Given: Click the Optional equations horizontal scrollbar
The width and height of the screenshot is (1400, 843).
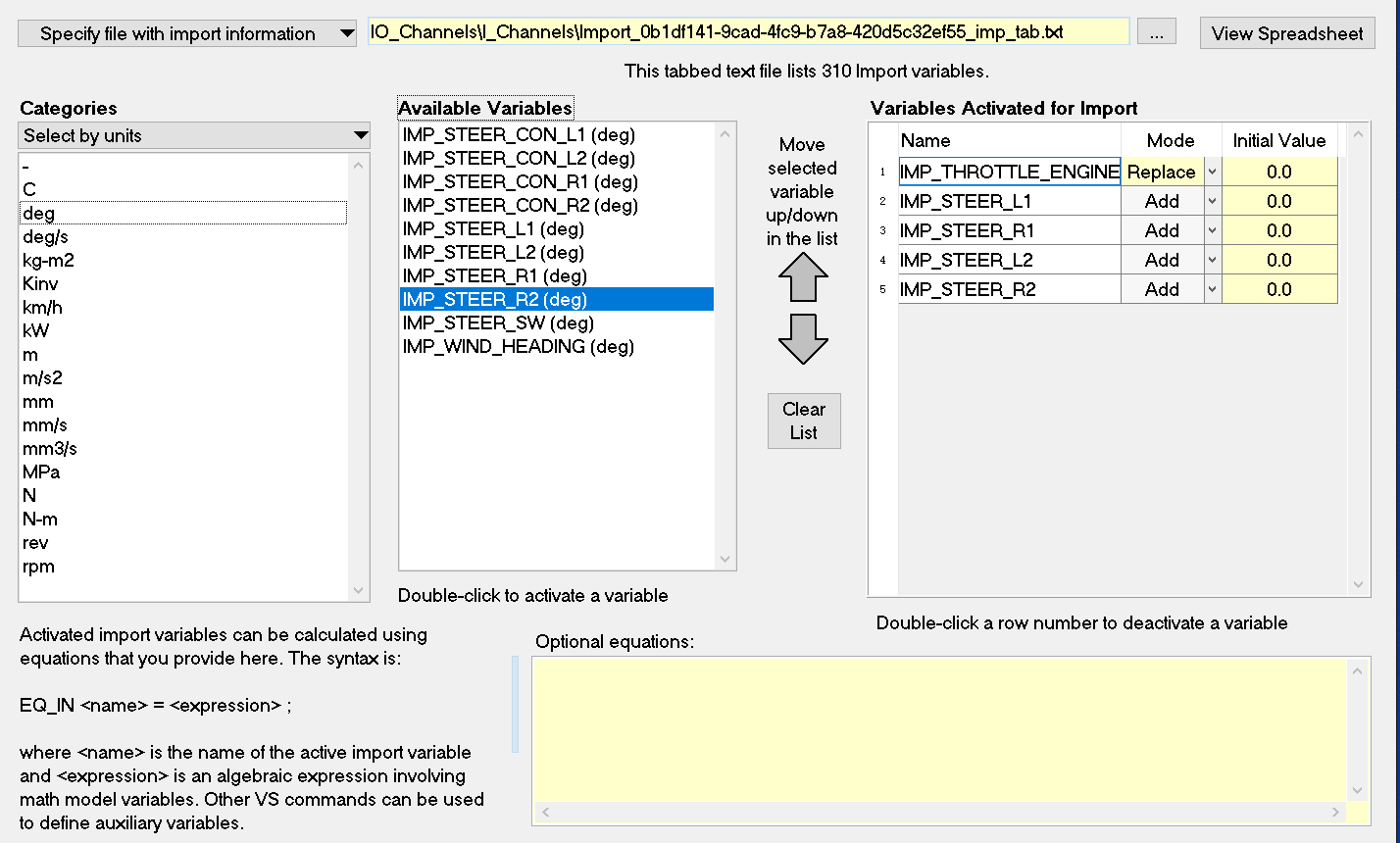Looking at the screenshot, I should click(x=939, y=813).
